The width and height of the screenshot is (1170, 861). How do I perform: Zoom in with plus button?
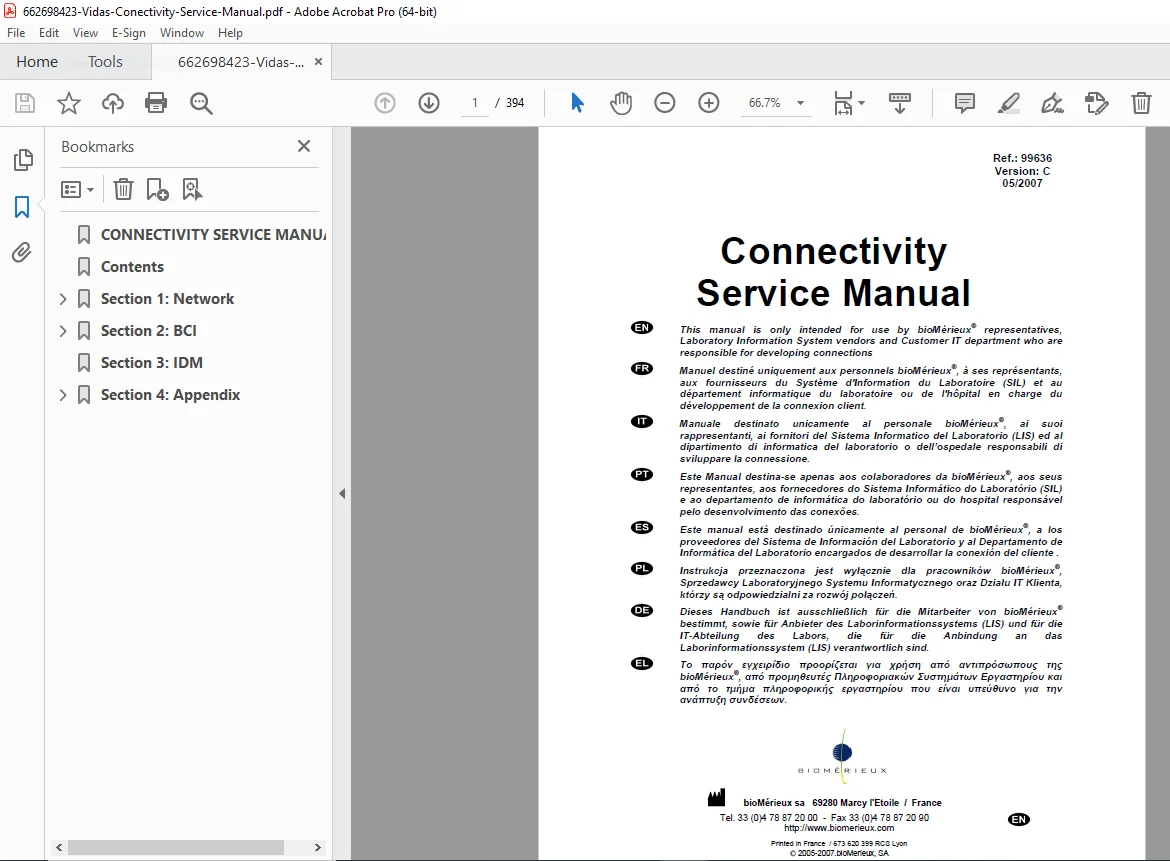[709, 103]
